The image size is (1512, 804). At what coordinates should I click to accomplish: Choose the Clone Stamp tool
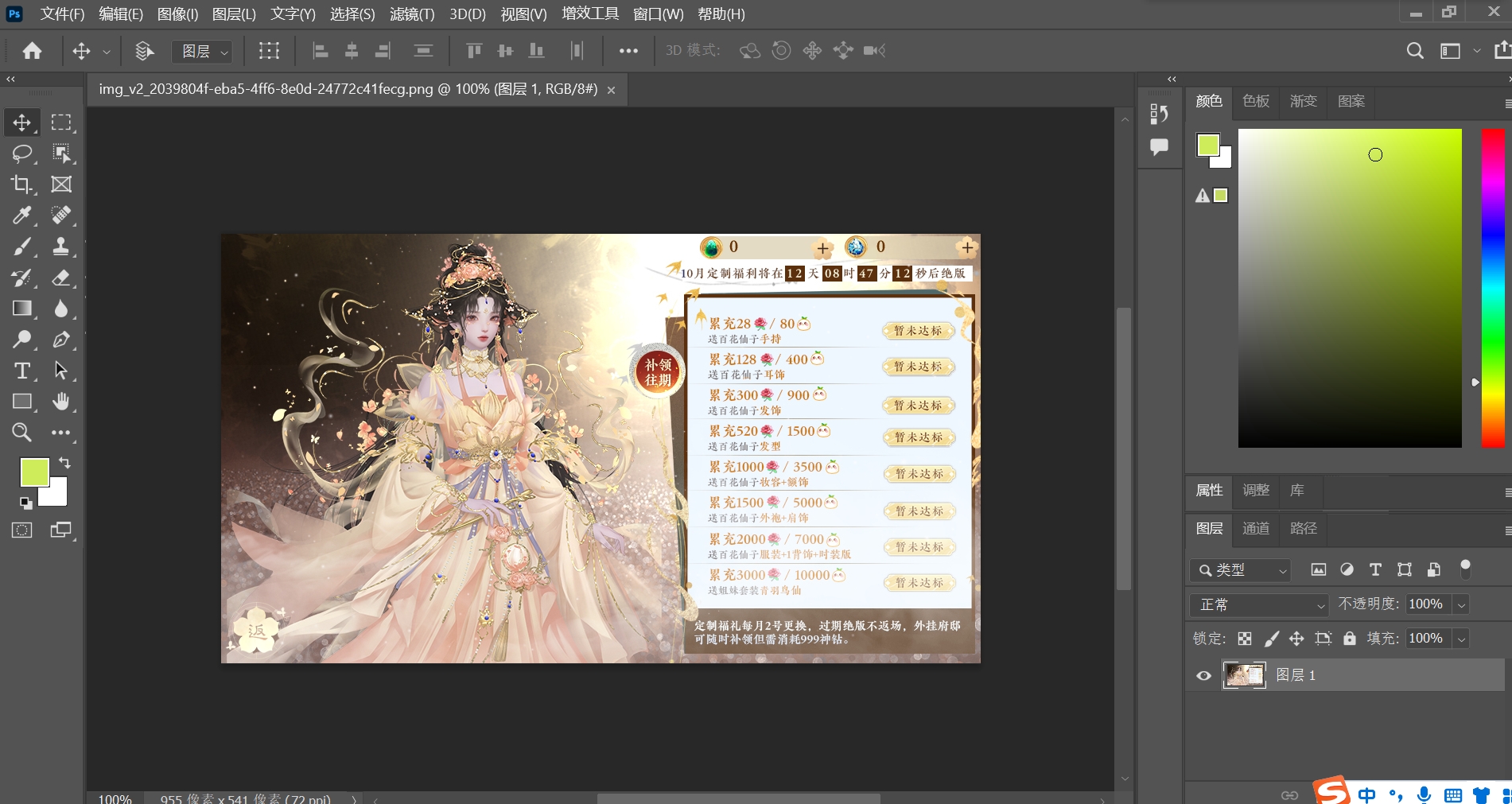(60, 247)
